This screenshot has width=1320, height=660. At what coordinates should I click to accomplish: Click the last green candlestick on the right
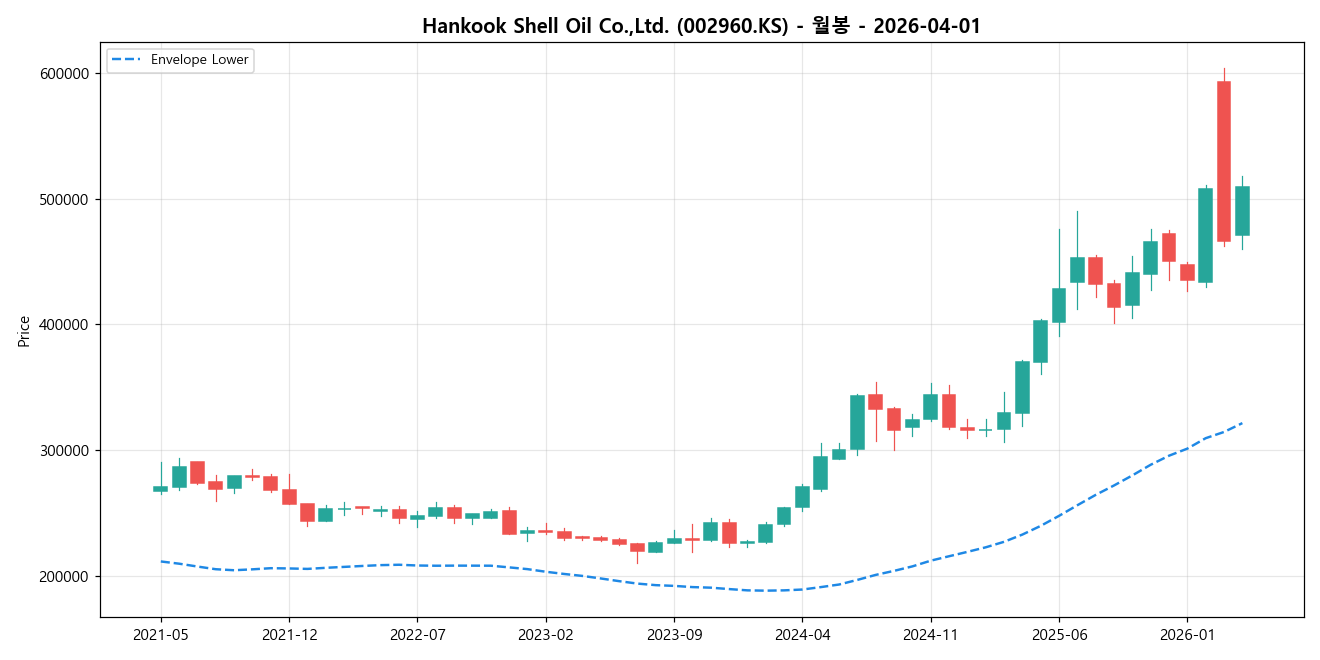1242,211
